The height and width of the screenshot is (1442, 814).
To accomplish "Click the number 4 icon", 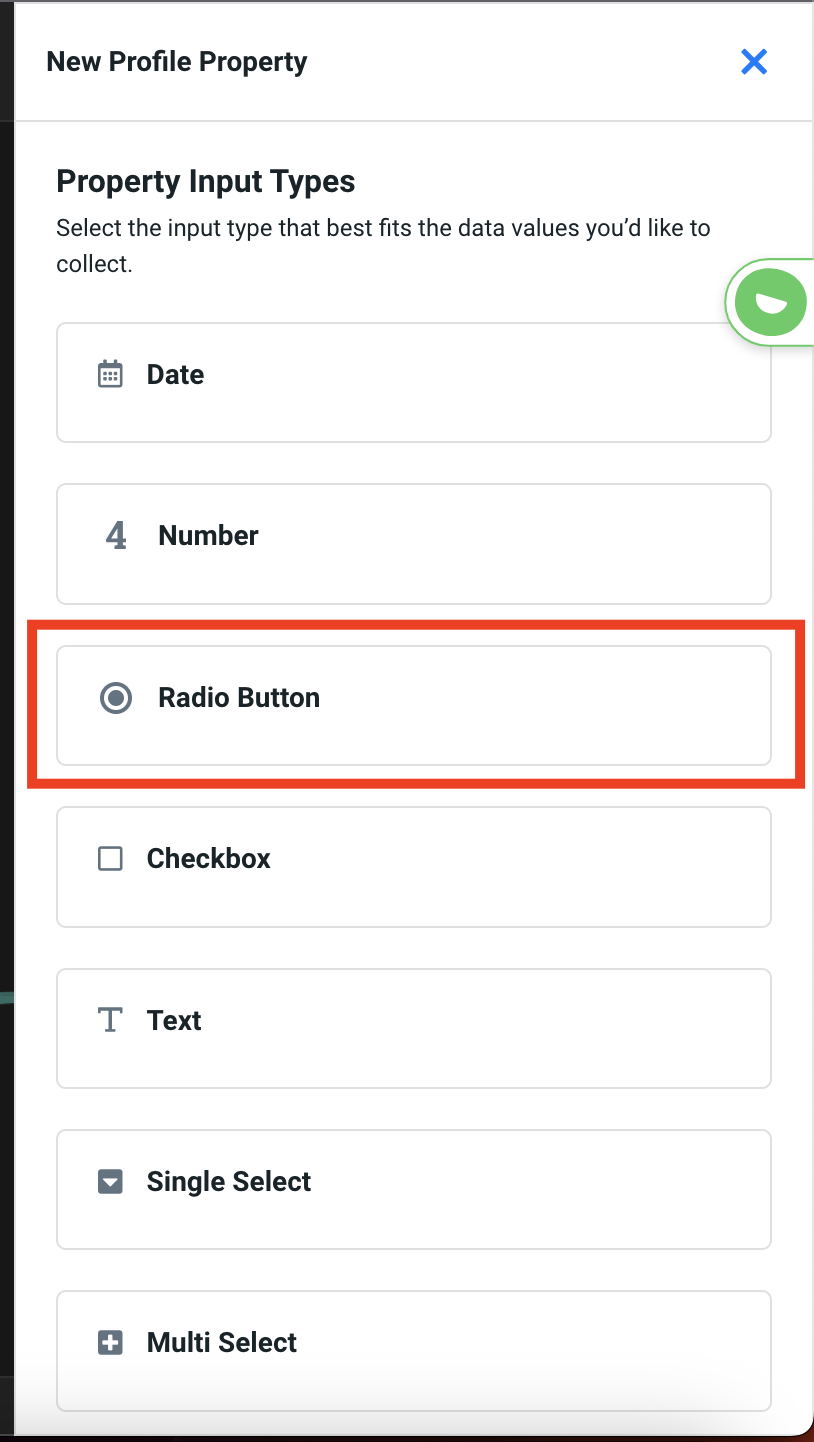I will 116,536.
